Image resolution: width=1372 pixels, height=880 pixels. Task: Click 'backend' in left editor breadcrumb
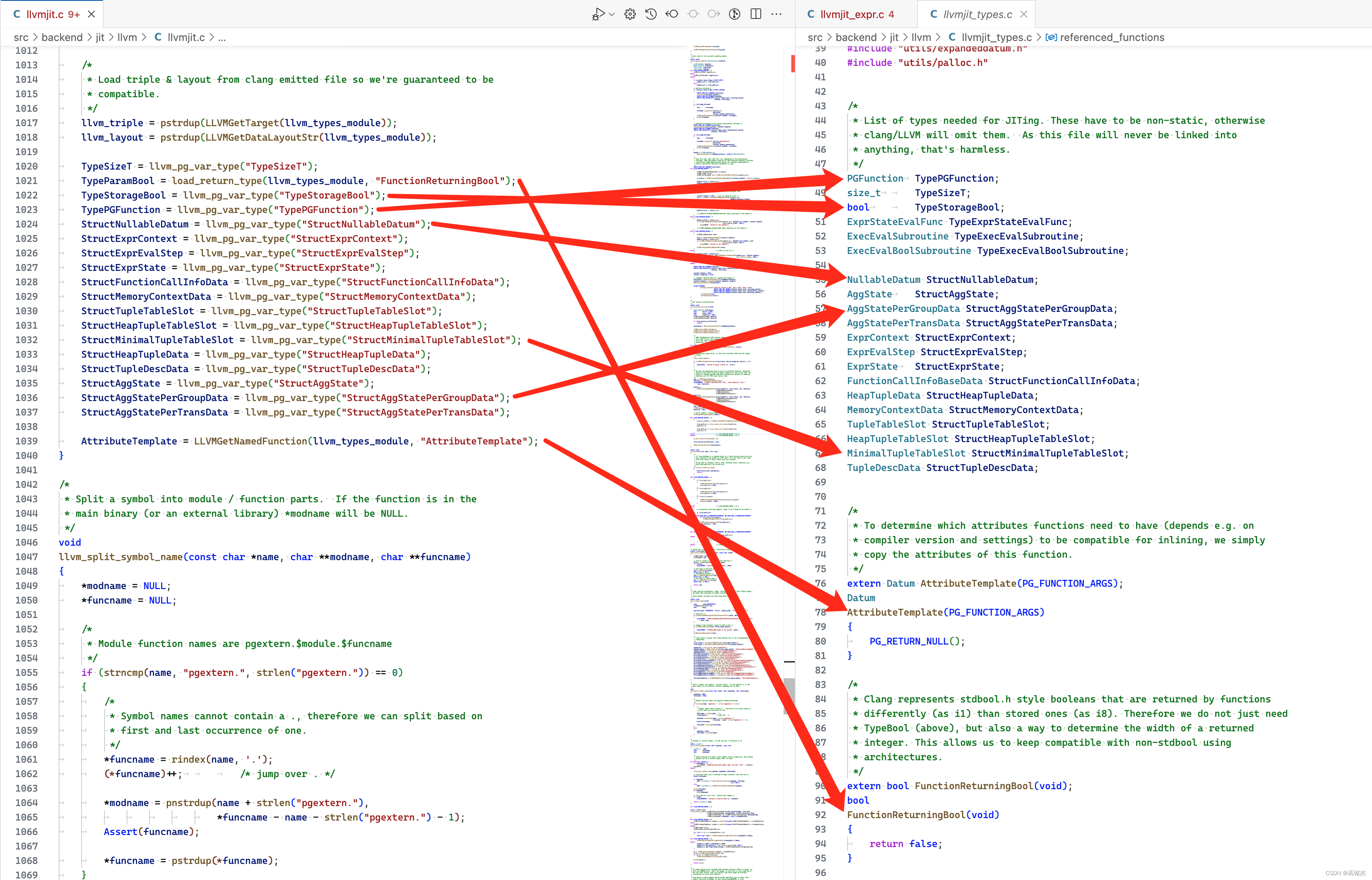62,38
